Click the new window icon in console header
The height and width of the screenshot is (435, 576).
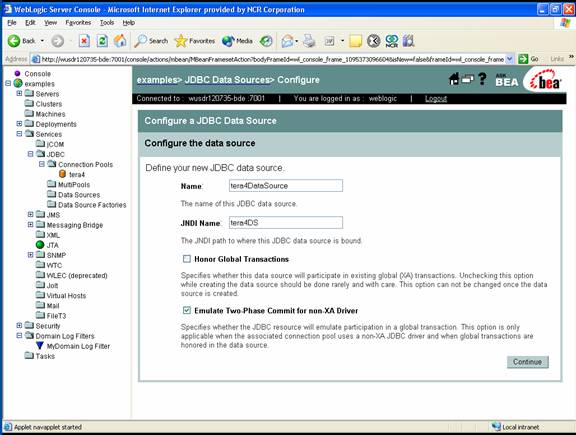click(468, 79)
